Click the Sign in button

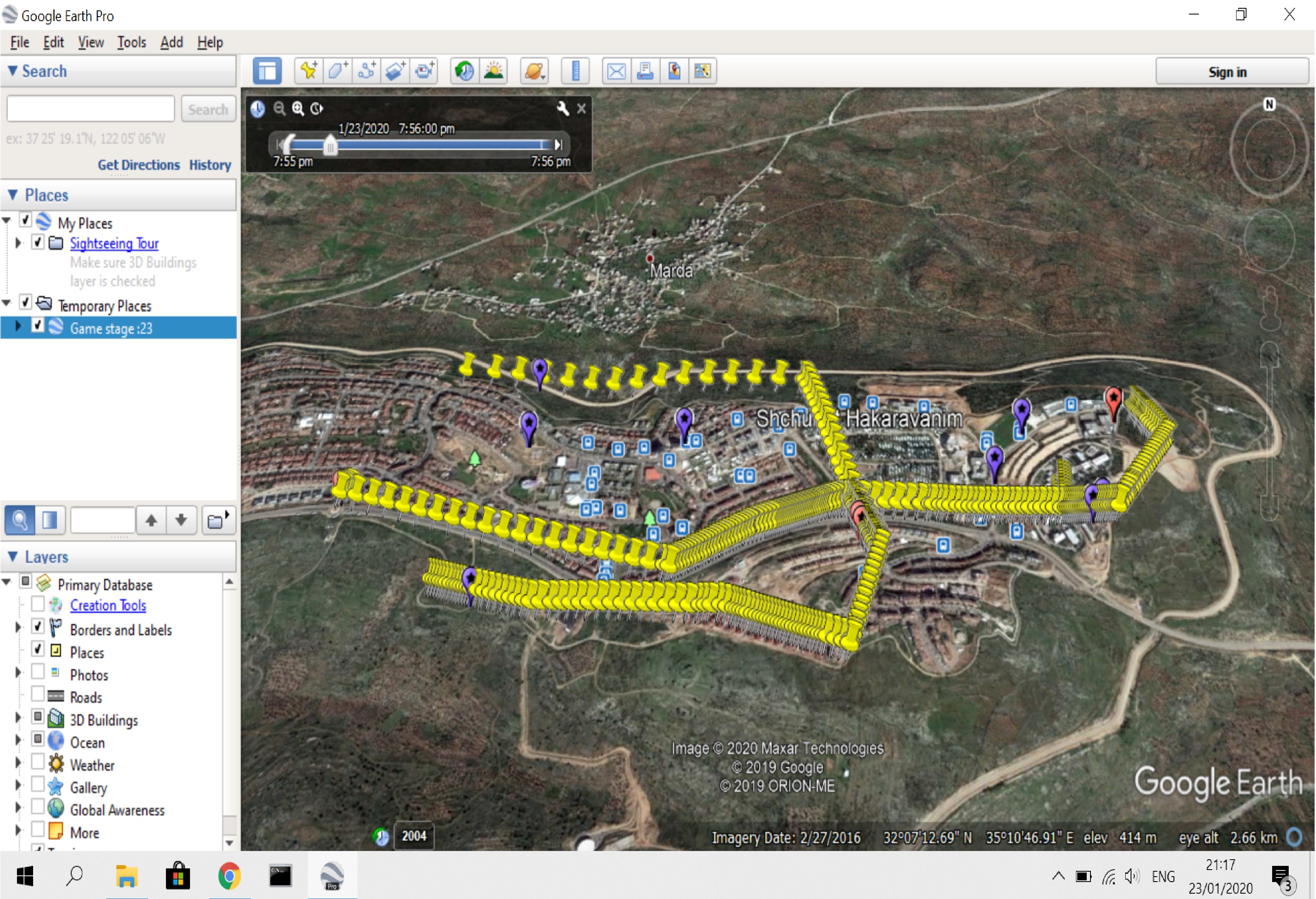pos(1232,72)
